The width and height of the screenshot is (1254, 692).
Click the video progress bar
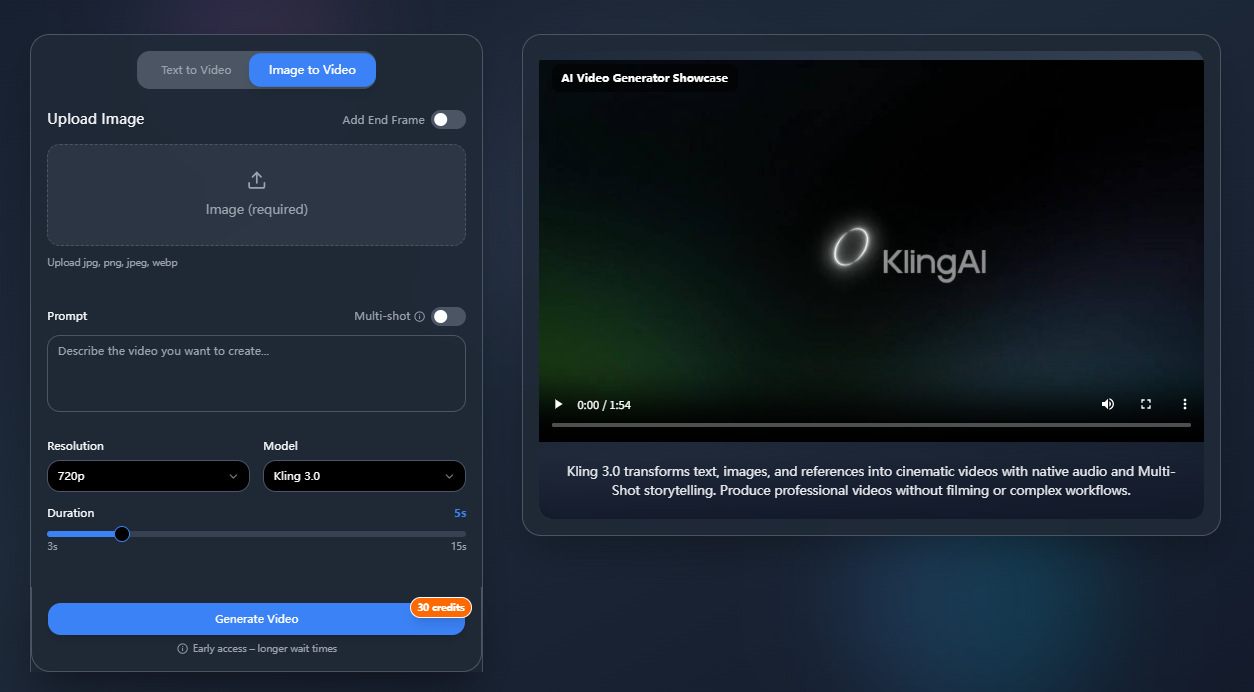(871, 425)
